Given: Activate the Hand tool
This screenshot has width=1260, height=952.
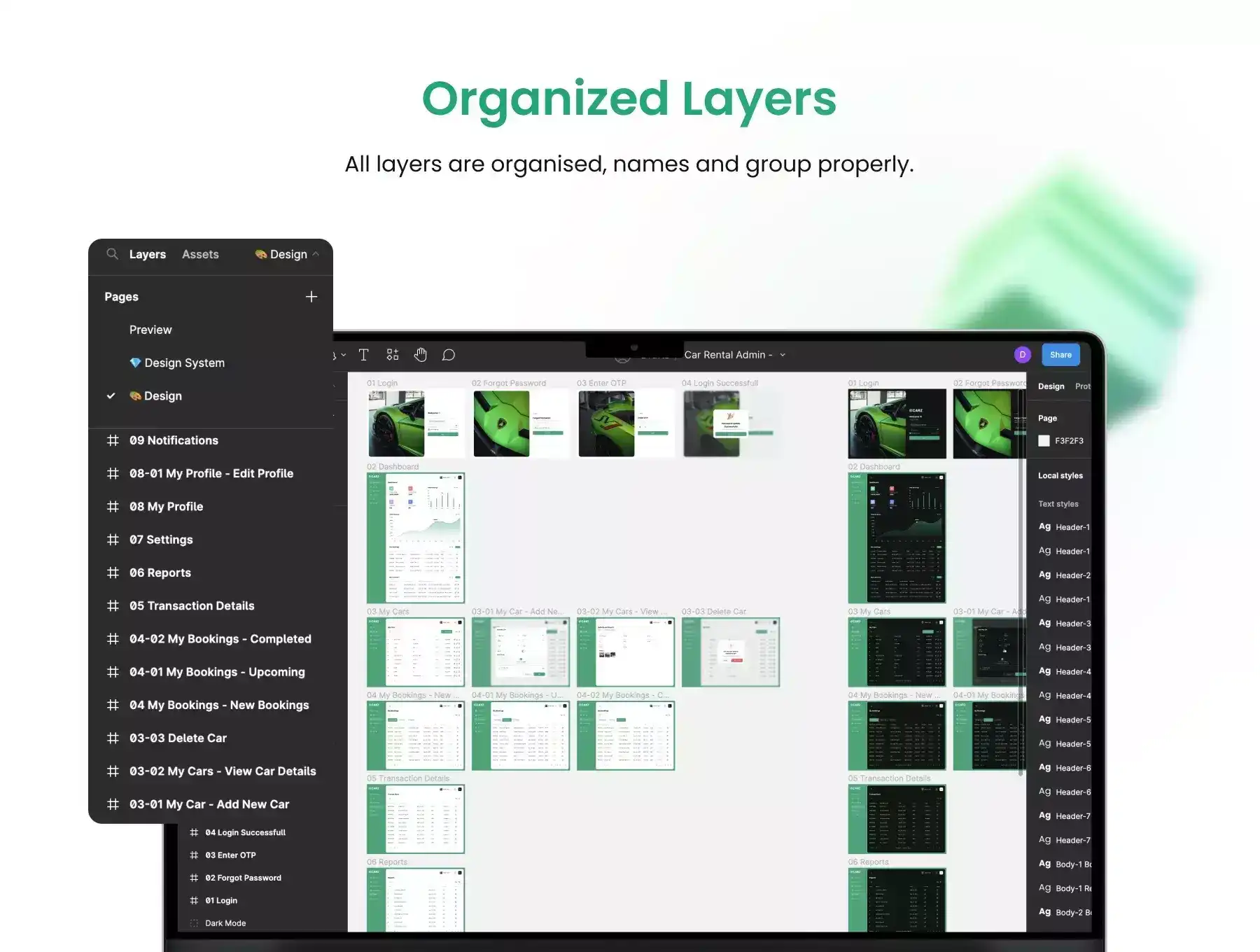Looking at the screenshot, I should (x=420, y=355).
